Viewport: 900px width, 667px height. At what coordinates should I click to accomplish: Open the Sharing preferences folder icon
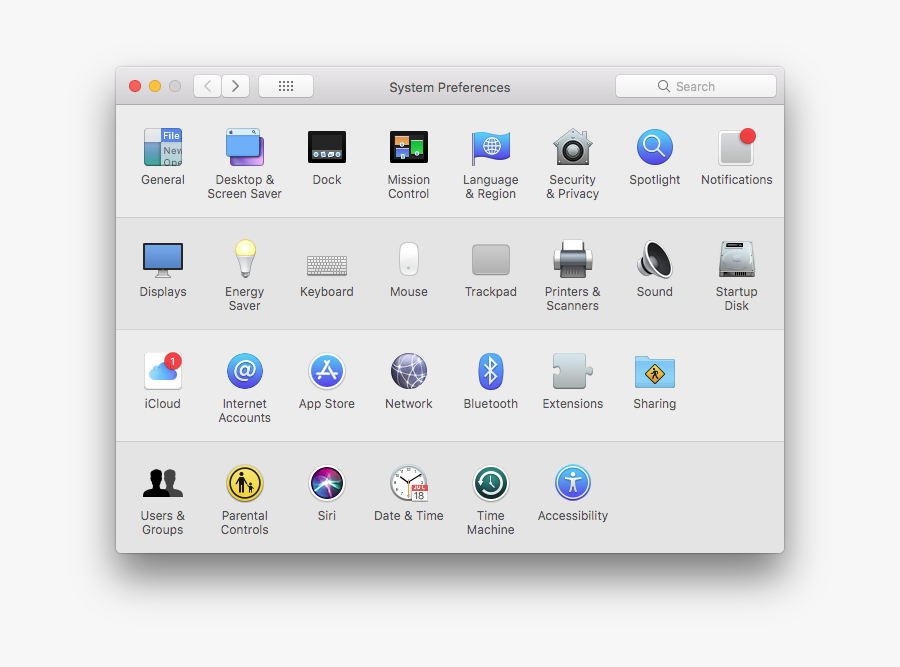(x=655, y=373)
